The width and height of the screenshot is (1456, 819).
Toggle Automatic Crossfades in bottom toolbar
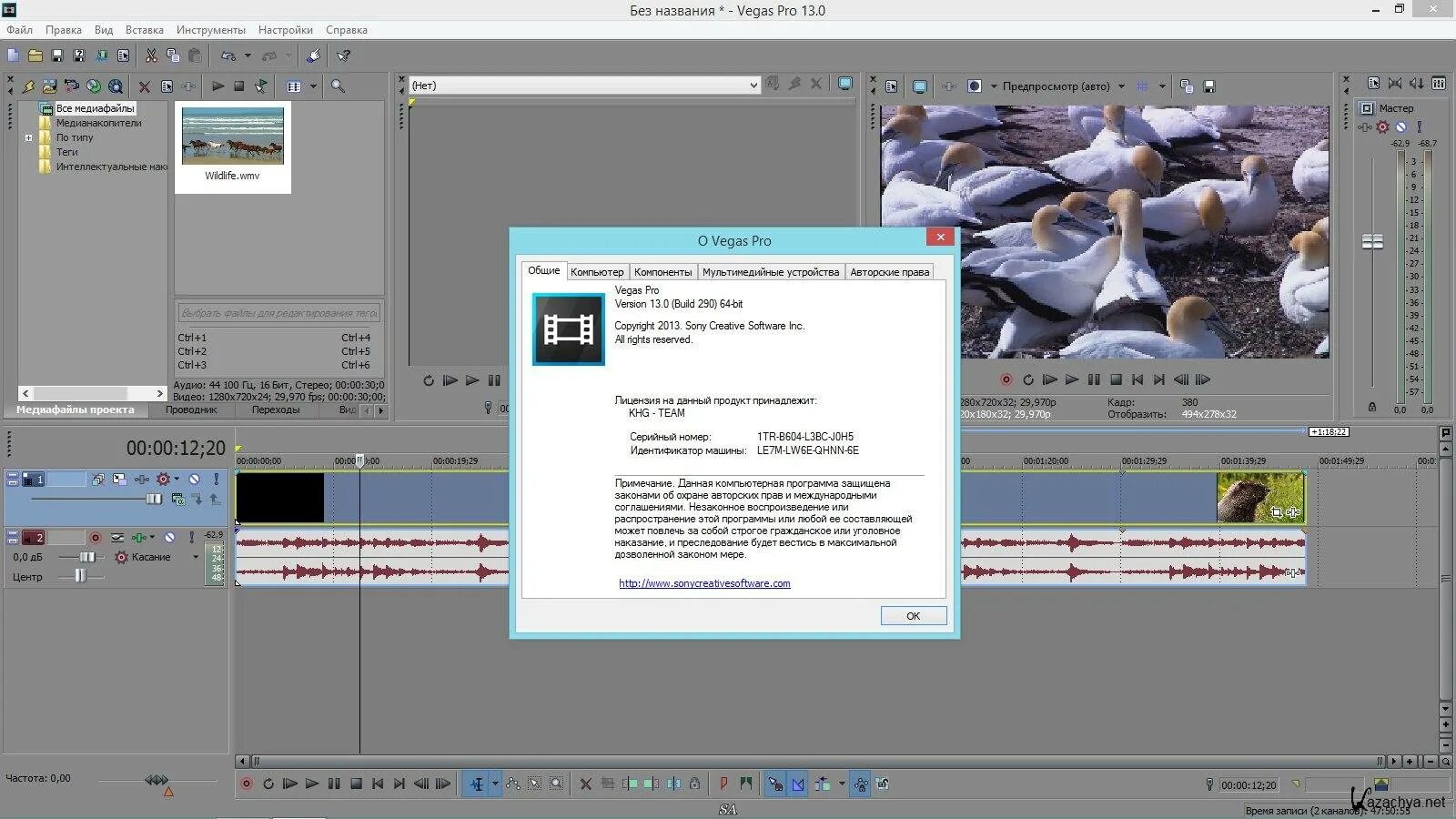click(x=797, y=784)
